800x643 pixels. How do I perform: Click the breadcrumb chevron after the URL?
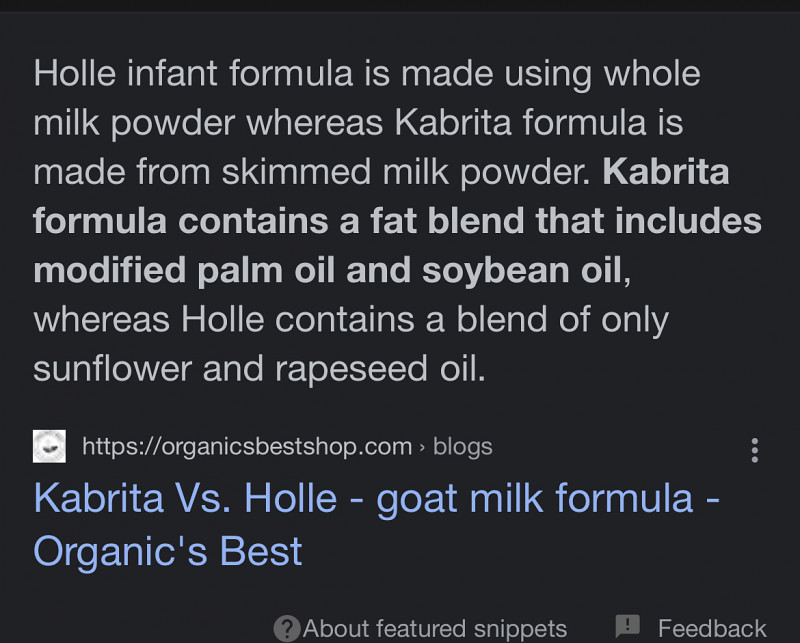click(422, 446)
